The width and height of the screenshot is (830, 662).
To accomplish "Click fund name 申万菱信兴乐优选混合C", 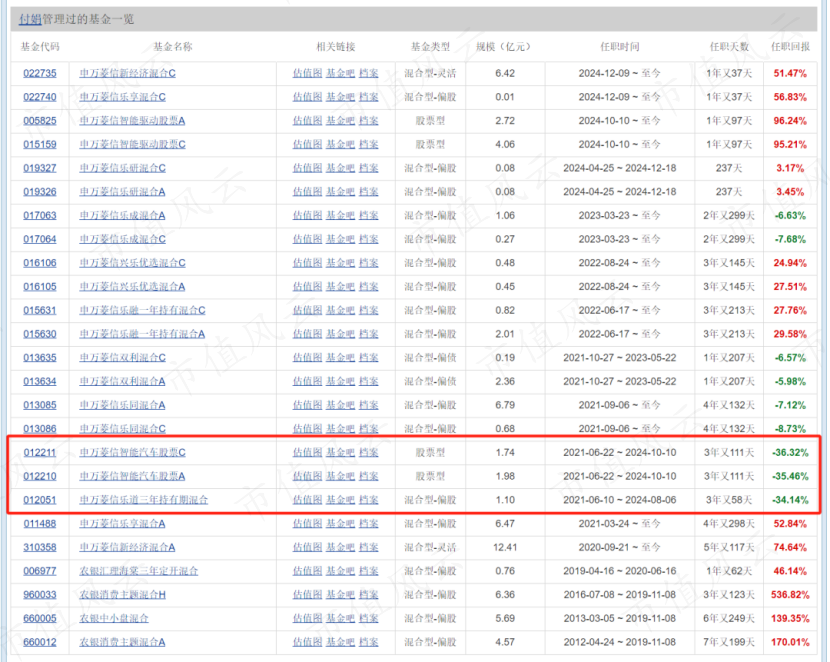I will click(x=132, y=263).
